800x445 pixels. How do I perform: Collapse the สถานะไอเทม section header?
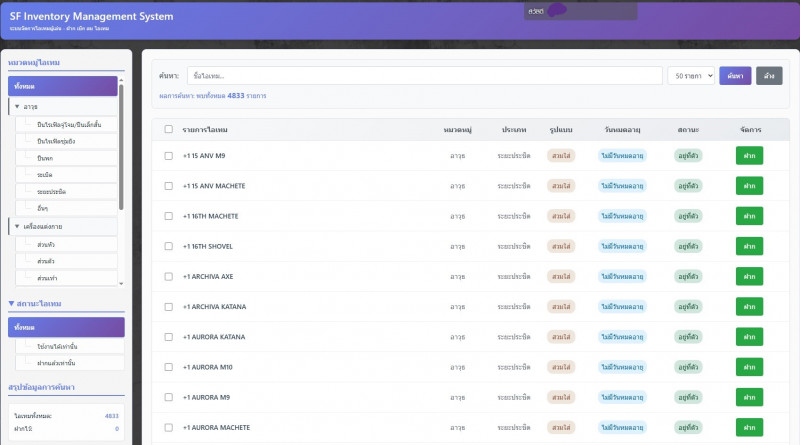(x=12, y=303)
